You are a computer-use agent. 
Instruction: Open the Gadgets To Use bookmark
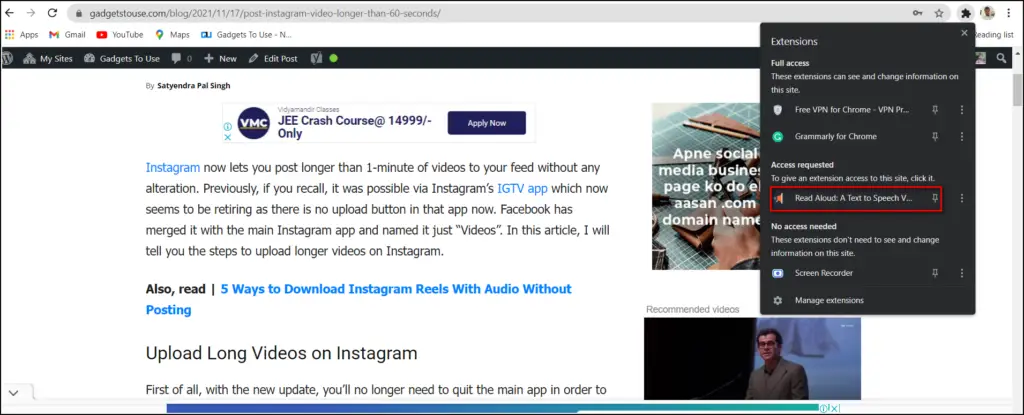click(x=246, y=35)
